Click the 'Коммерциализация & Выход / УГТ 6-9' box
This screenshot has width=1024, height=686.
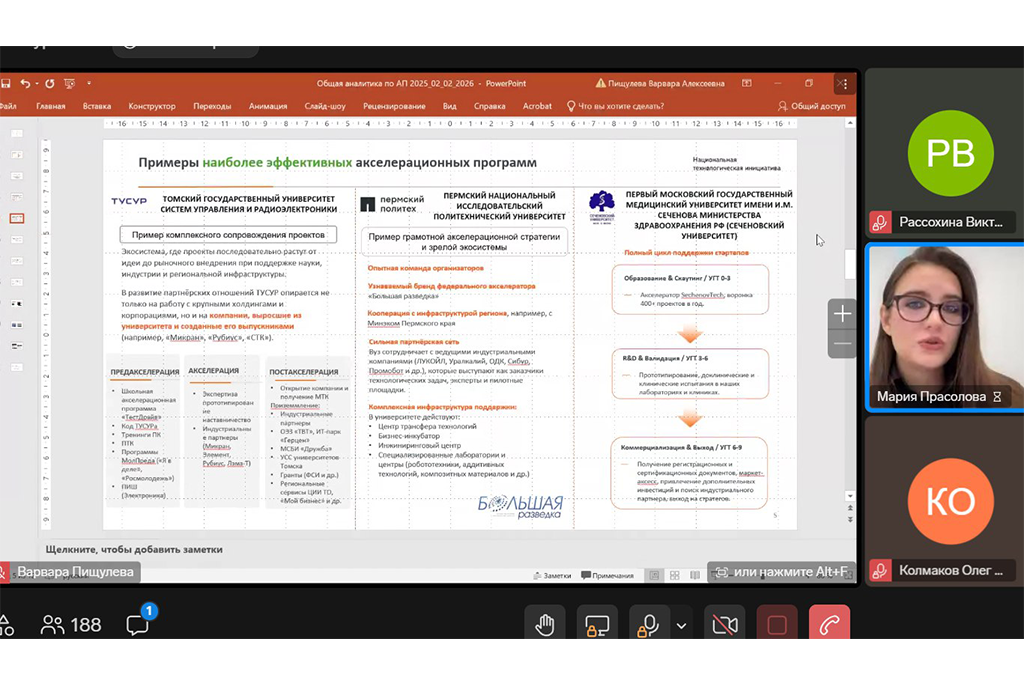pos(689,473)
